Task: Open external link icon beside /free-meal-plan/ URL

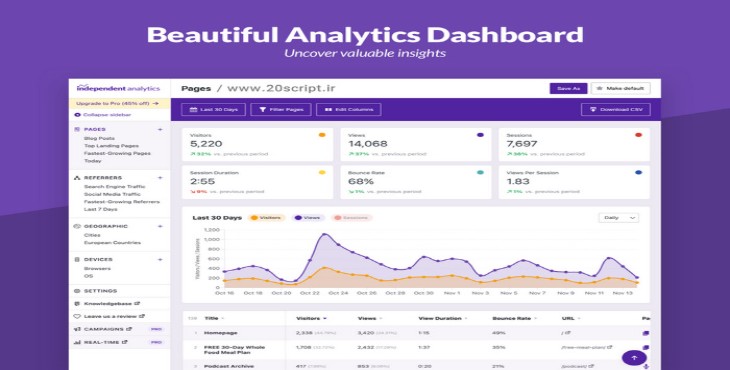Action: coord(609,347)
